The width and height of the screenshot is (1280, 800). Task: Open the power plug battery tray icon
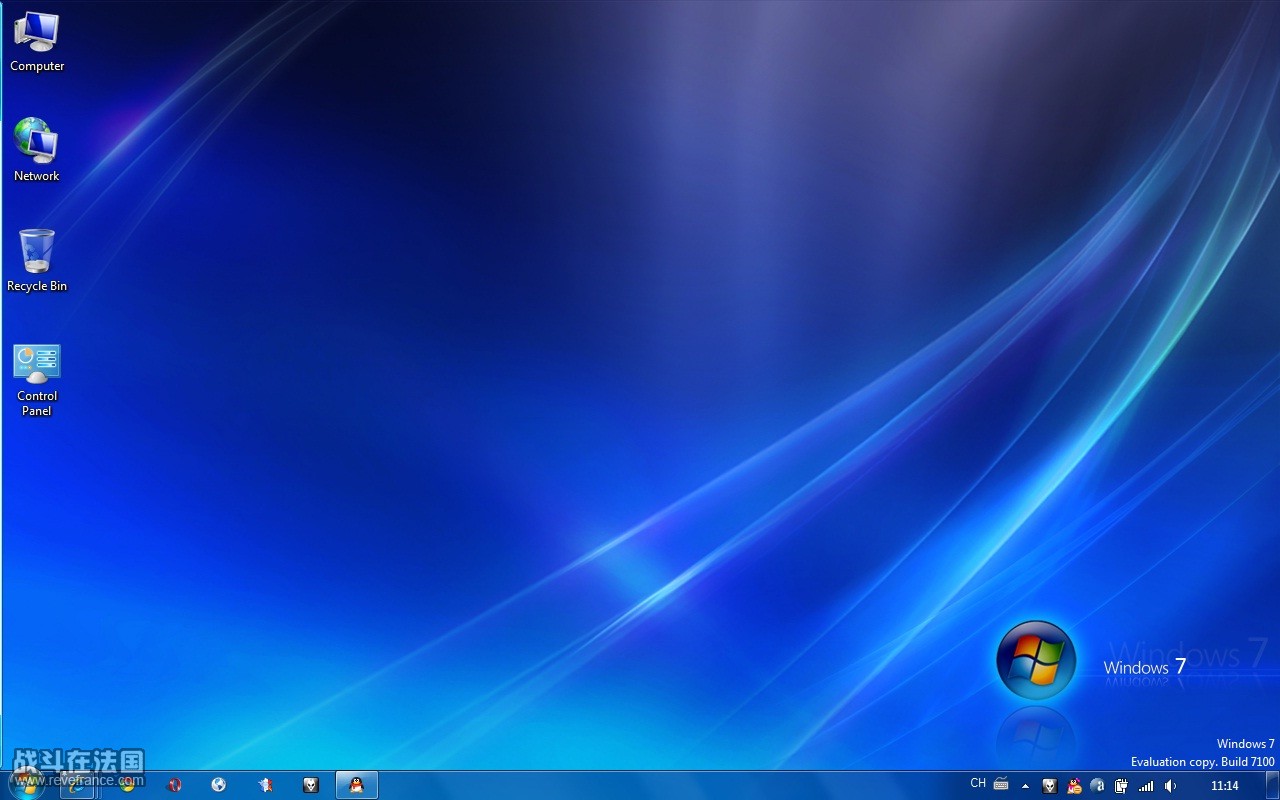coord(1122,786)
